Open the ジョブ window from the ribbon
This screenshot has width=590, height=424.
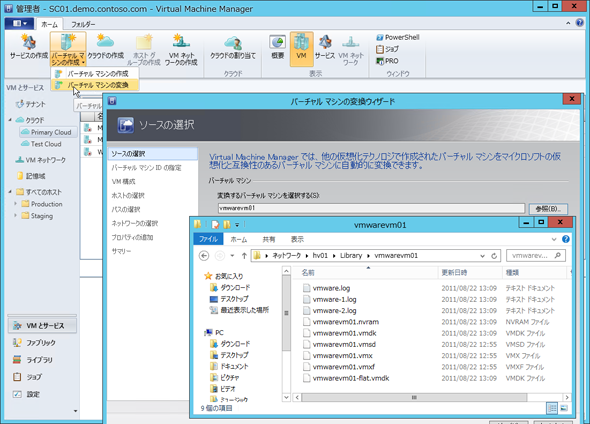387,49
